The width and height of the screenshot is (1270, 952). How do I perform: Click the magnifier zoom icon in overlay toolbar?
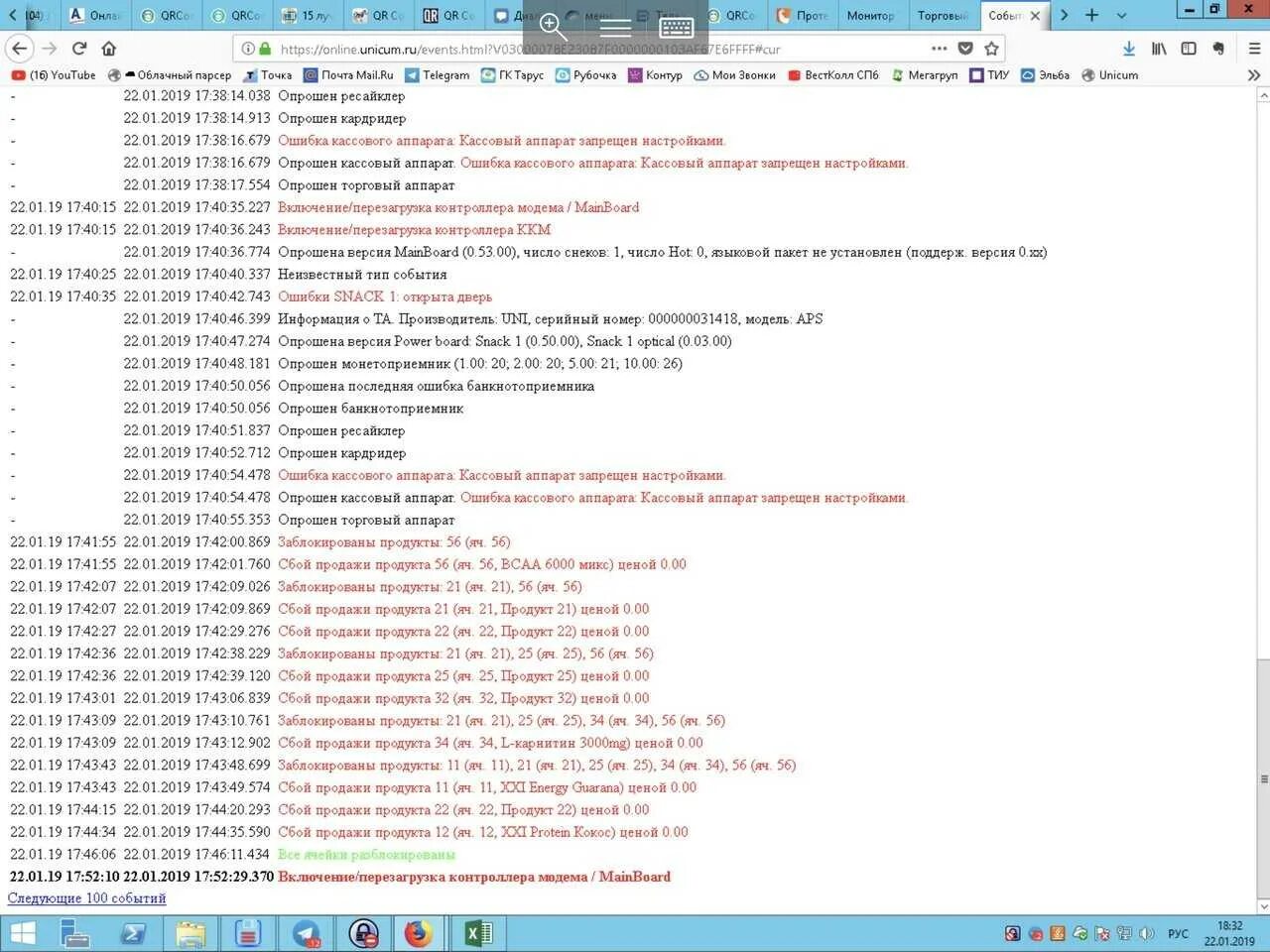553,27
